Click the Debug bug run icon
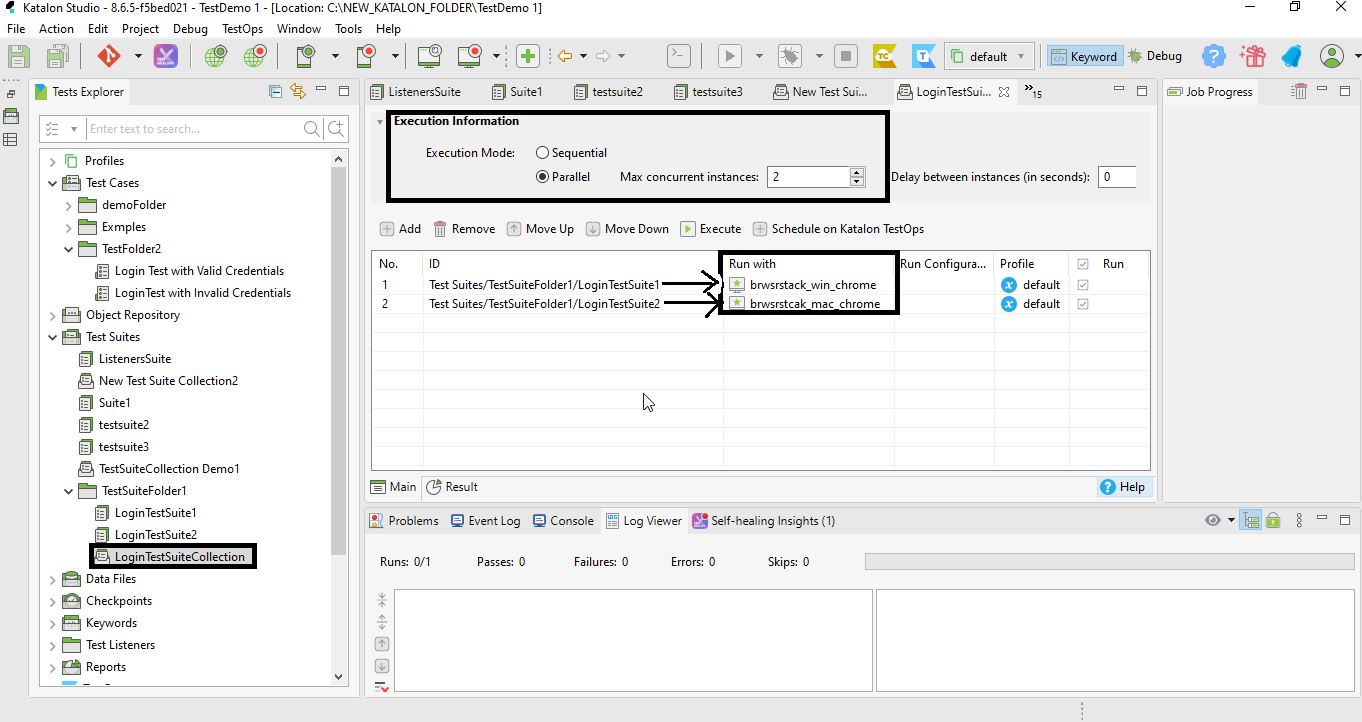This screenshot has height=722, width=1362. [x=790, y=56]
